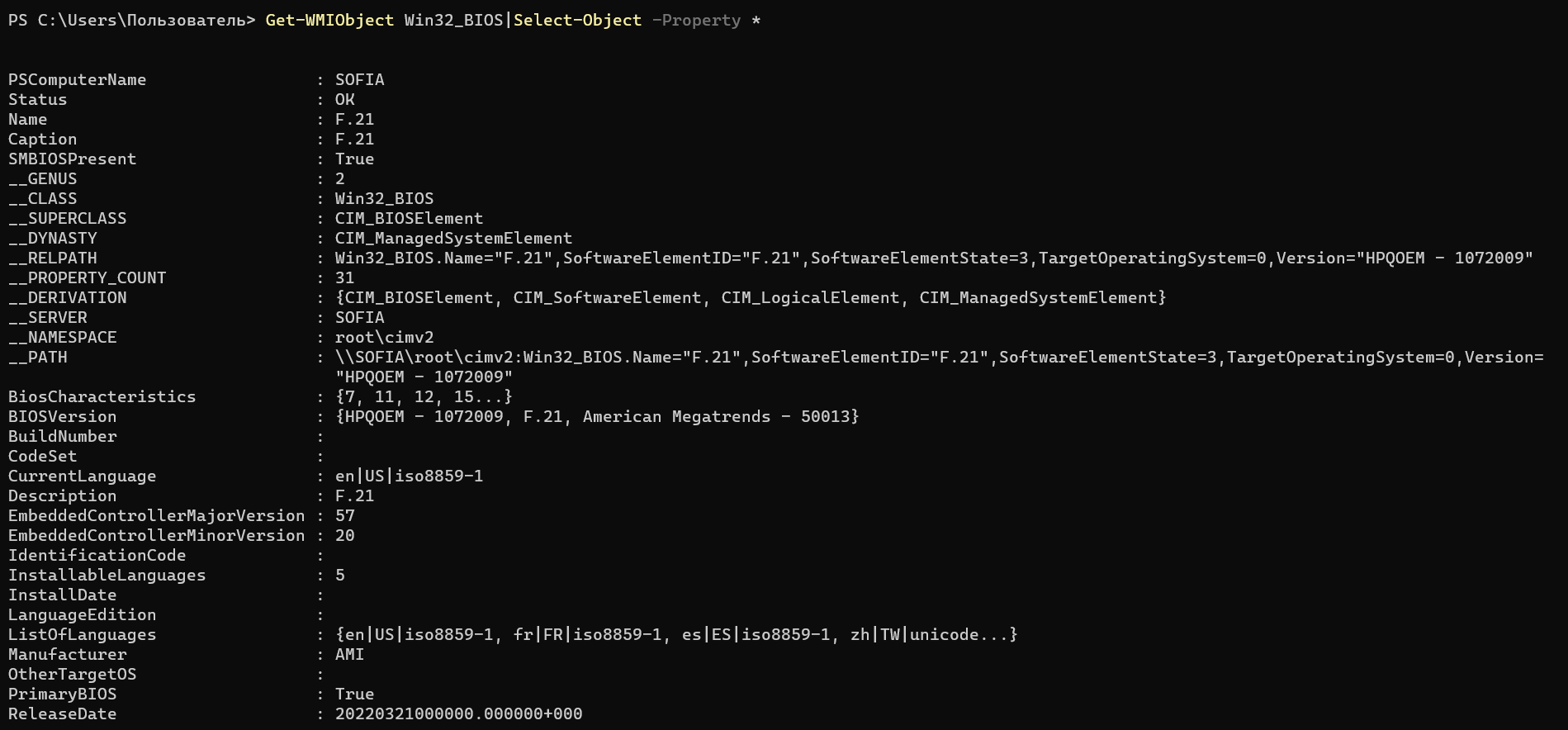Click the CurrentLanguage en|US|iso8859-1 value
Image resolution: width=1568 pixels, height=730 pixels.
point(409,476)
